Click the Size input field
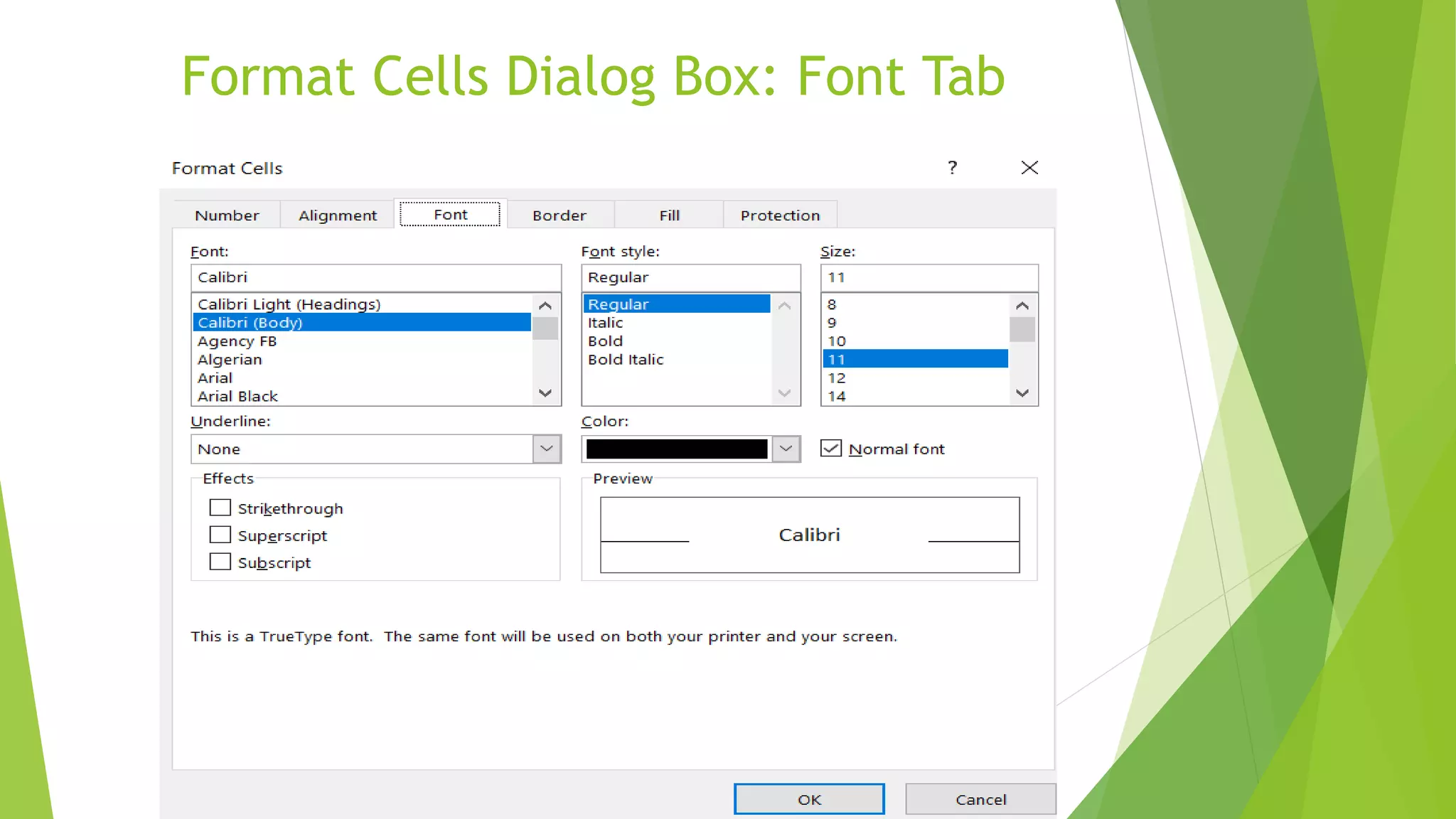The height and width of the screenshot is (819, 1456). [x=929, y=277]
